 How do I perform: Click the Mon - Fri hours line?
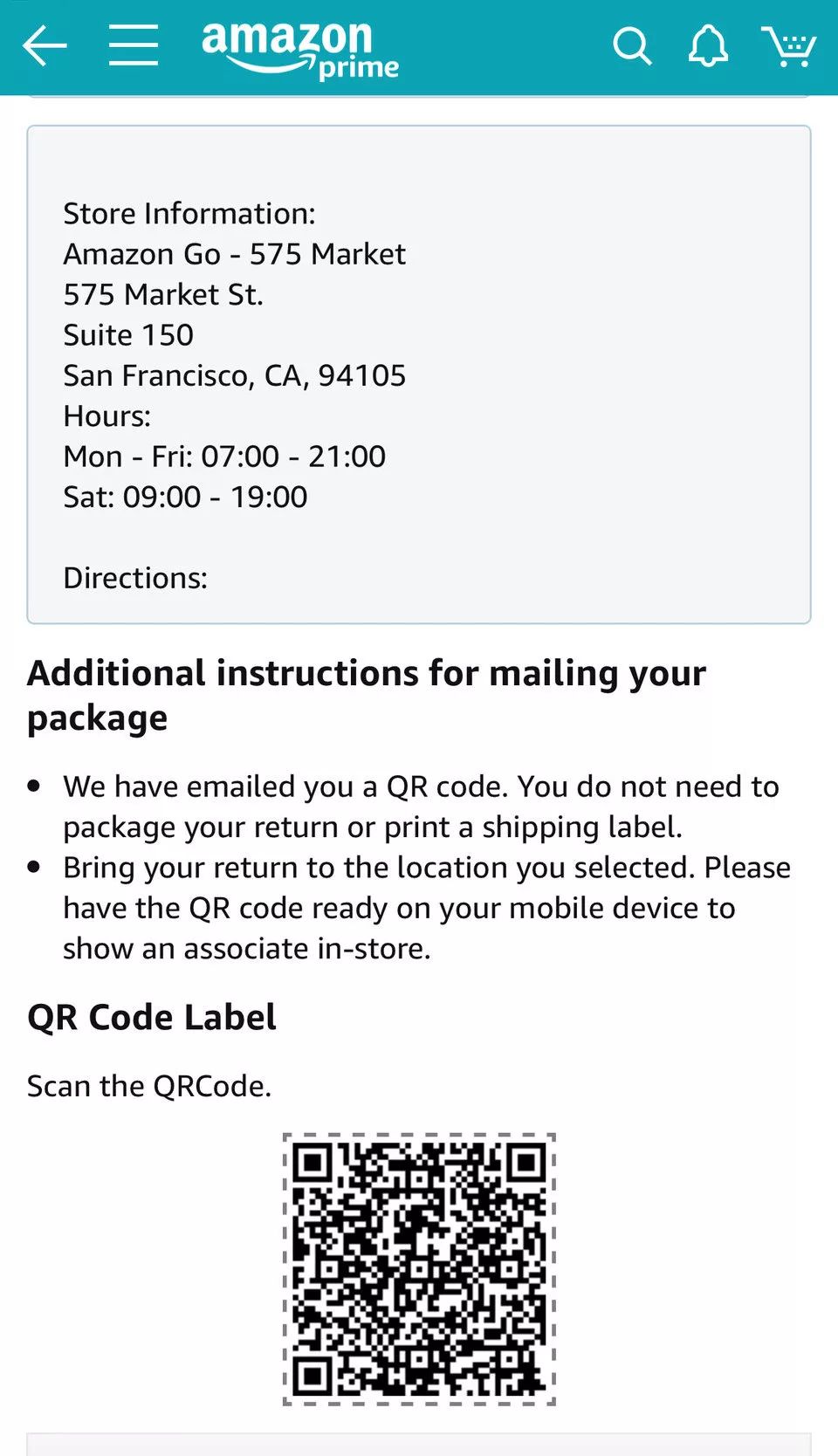(x=224, y=457)
